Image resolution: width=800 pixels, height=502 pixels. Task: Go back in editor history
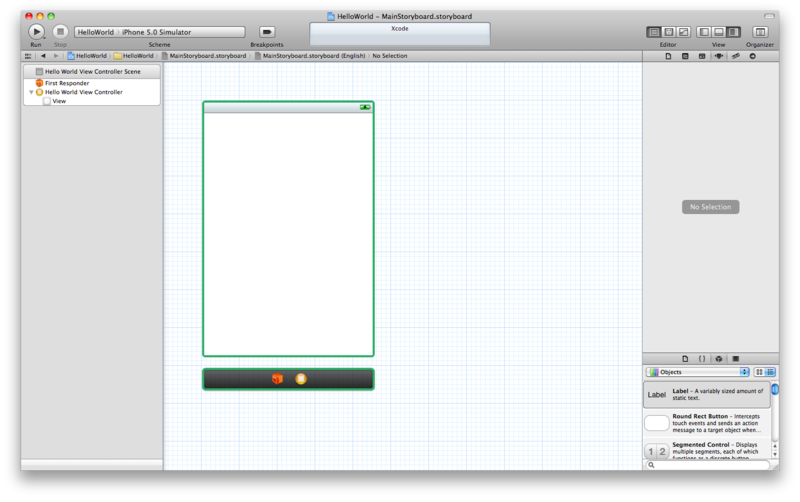coord(43,56)
